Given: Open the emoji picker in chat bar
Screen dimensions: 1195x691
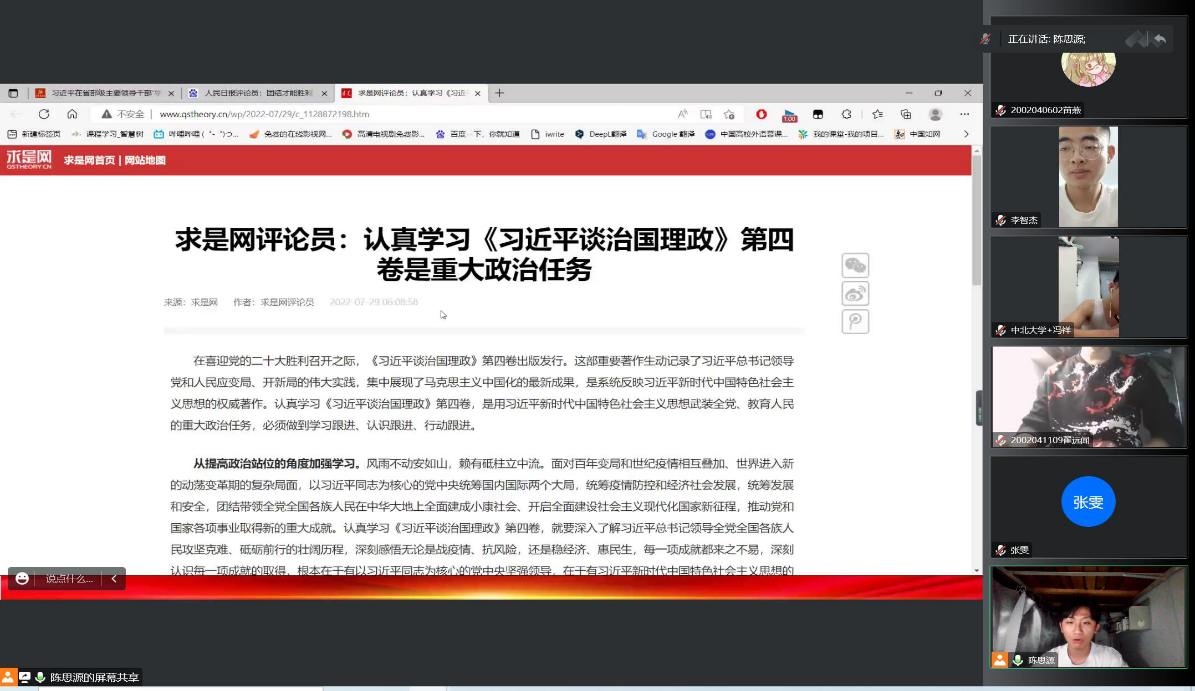Looking at the screenshot, I should (22, 578).
